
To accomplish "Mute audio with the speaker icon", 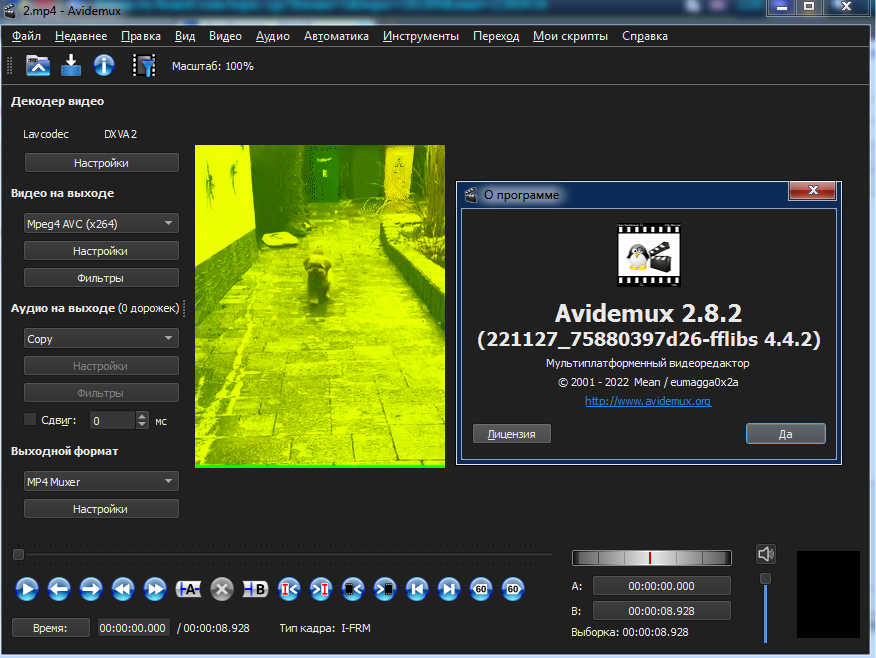I will coord(765,554).
